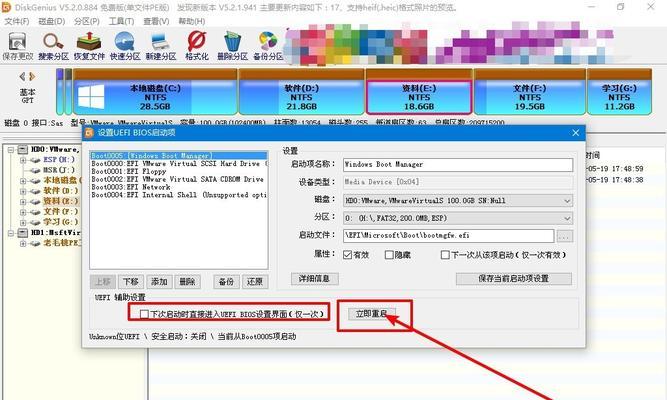Select the 格式化 (Format) toolbar icon

tap(197, 46)
